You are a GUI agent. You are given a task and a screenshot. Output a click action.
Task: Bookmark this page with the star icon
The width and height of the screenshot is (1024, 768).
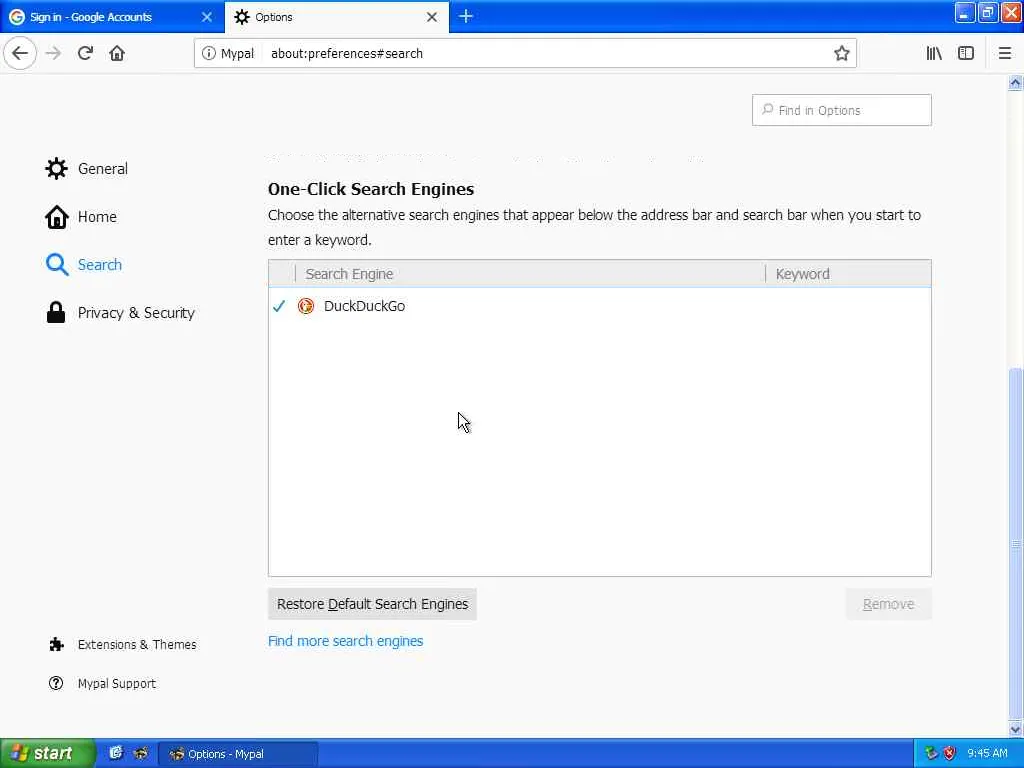tap(841, 54)
